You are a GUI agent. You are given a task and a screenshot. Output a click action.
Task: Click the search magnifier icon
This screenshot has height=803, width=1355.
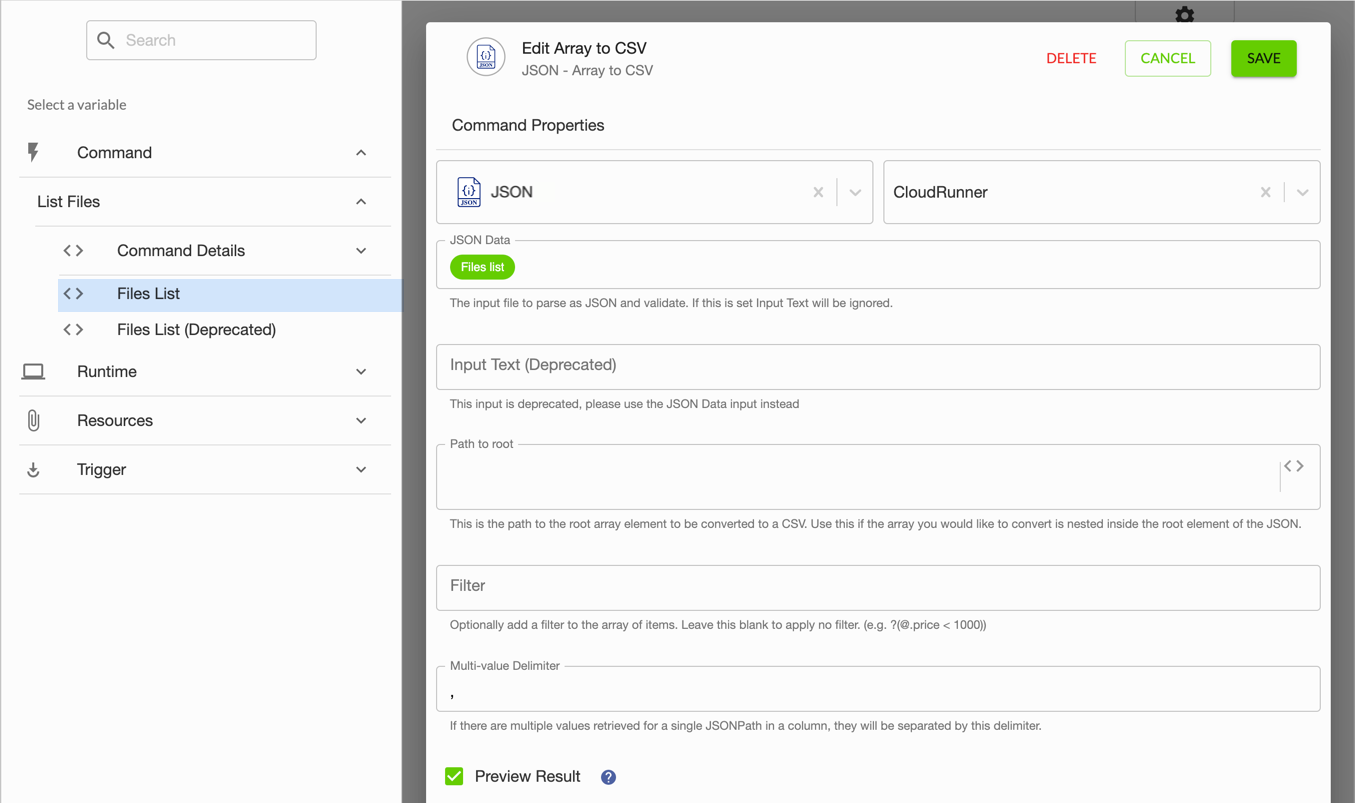106,40
